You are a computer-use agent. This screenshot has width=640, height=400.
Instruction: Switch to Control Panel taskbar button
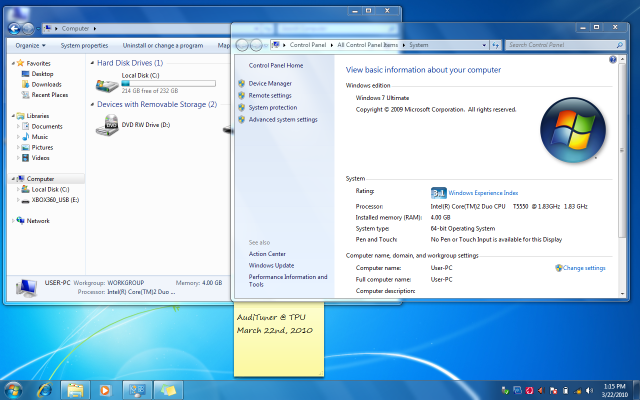tap(137, 390)
